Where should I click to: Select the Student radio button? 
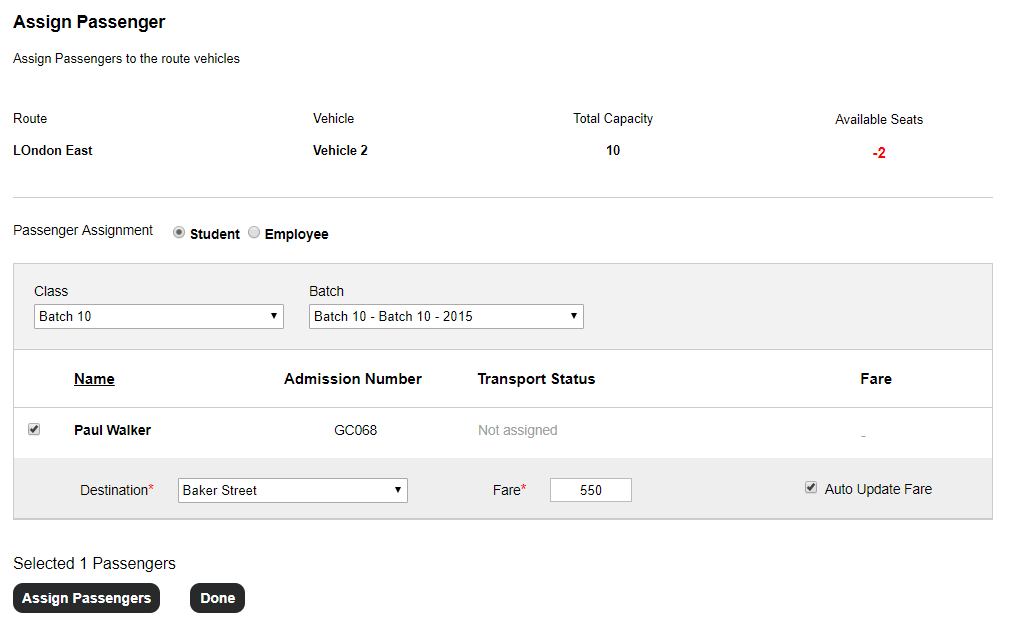click(179, 232)
